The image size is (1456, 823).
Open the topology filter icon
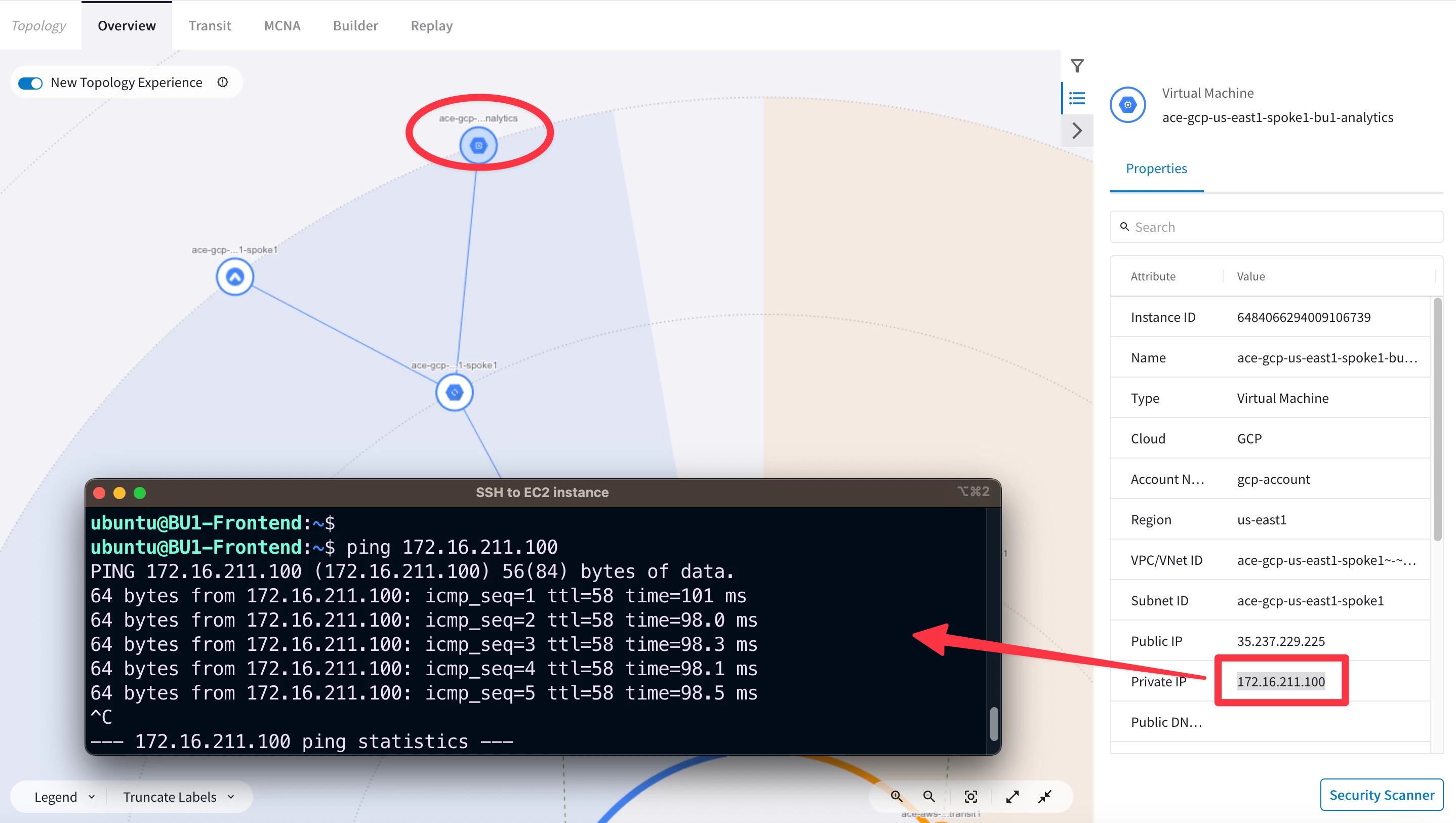[x=1077, y=66]
